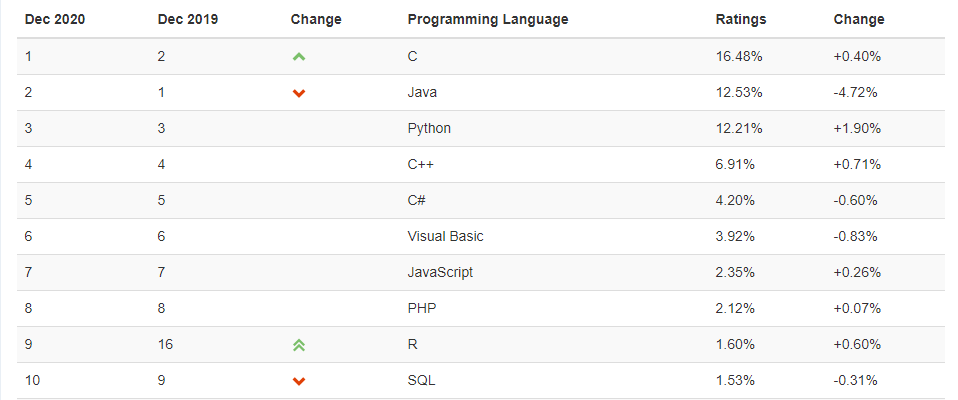Click the SQL language cell

[x=422, y=380]
